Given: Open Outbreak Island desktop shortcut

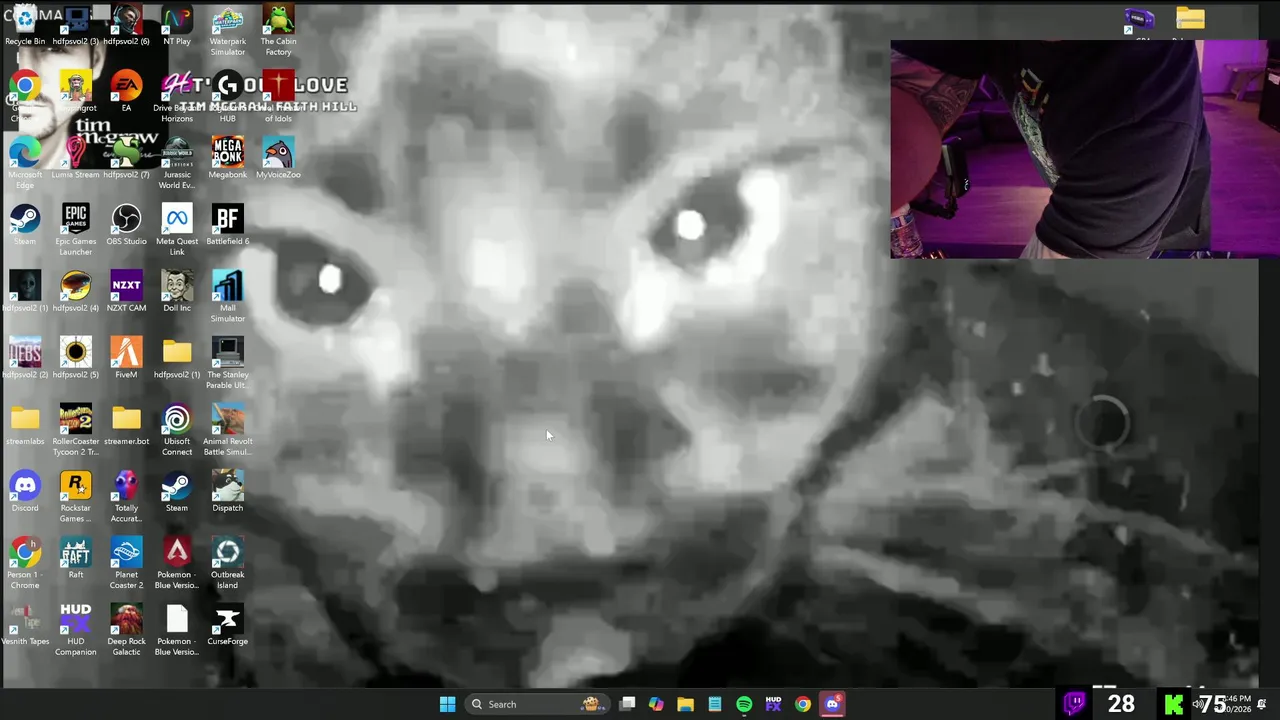Looking at the screenshot, I should click(x=227, y=564).
